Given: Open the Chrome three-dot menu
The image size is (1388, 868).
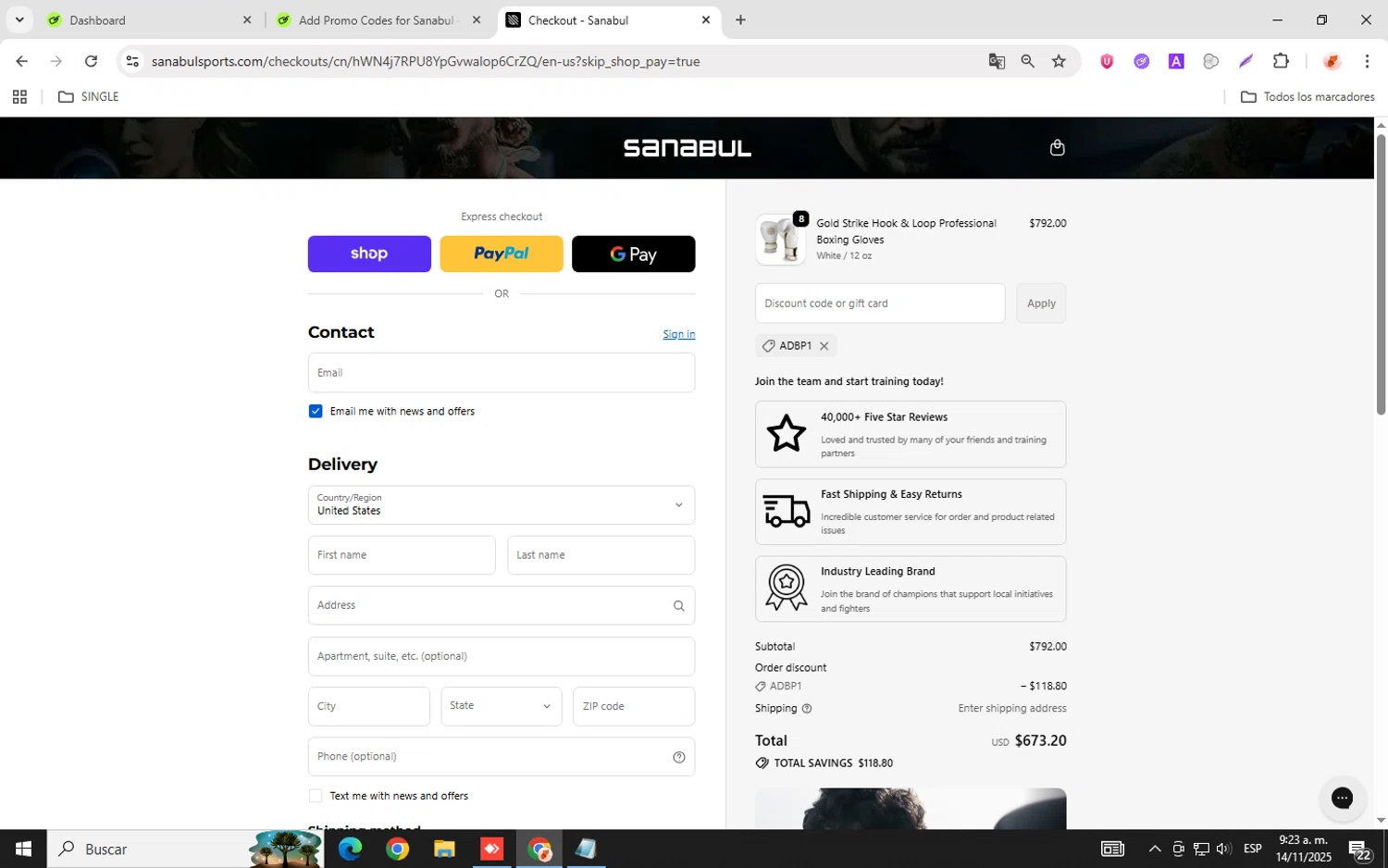Looking at the screenshot, I should (1367, 61).
